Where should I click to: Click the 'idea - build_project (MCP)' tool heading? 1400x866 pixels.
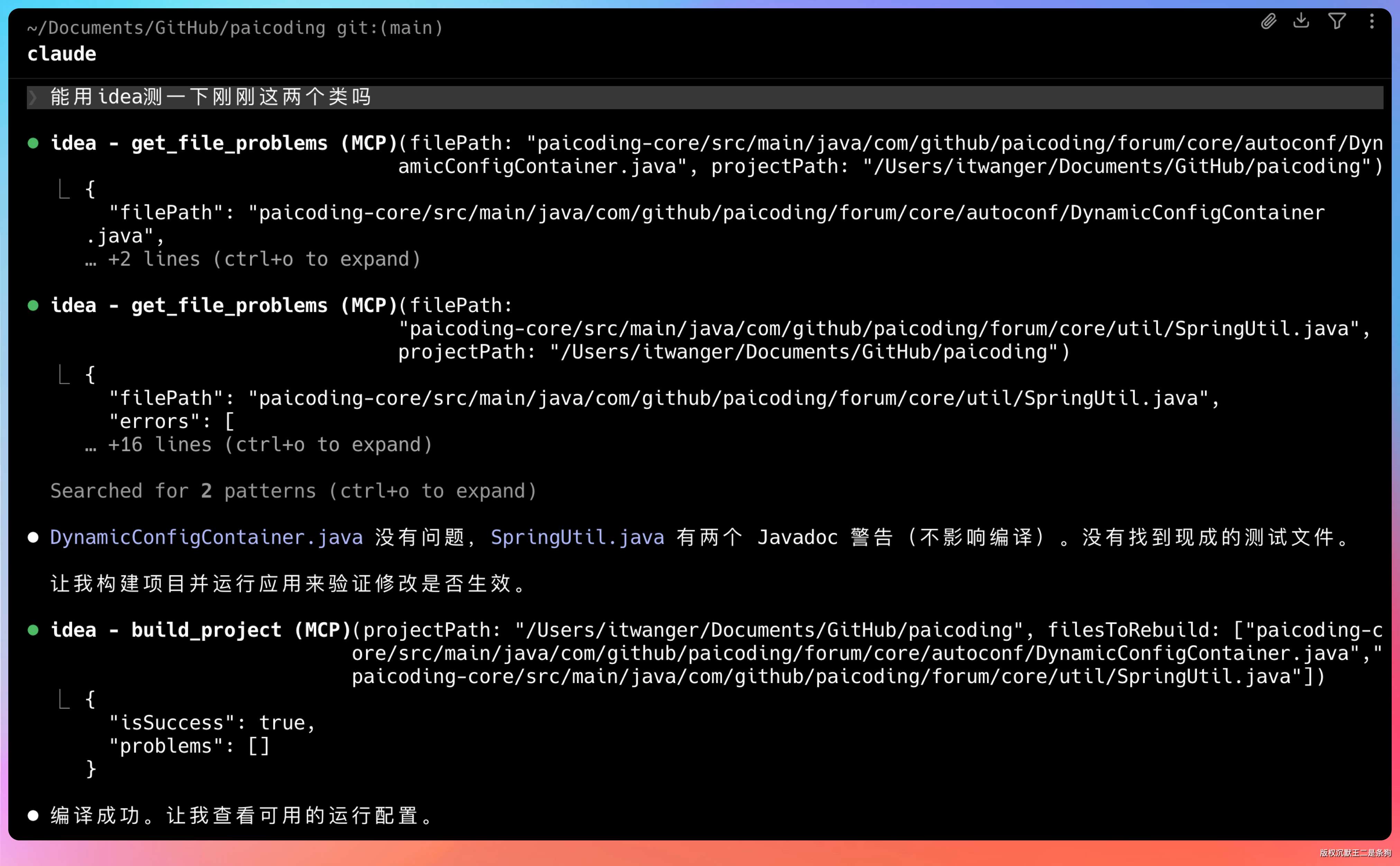[200, 630]
